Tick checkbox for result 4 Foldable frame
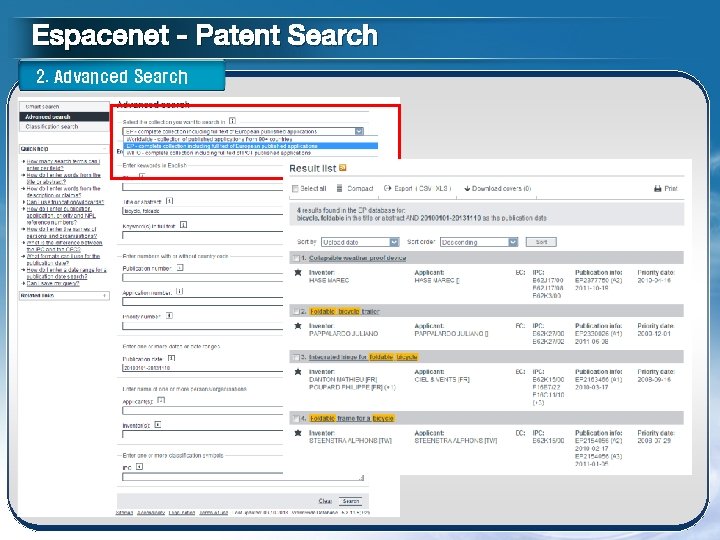 point(297,418)
